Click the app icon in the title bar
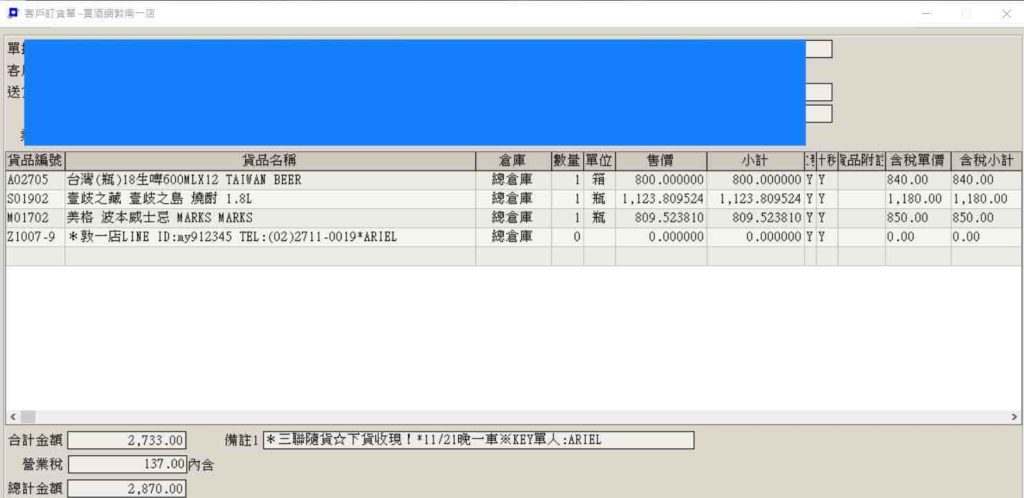 (x=12, y=13)
